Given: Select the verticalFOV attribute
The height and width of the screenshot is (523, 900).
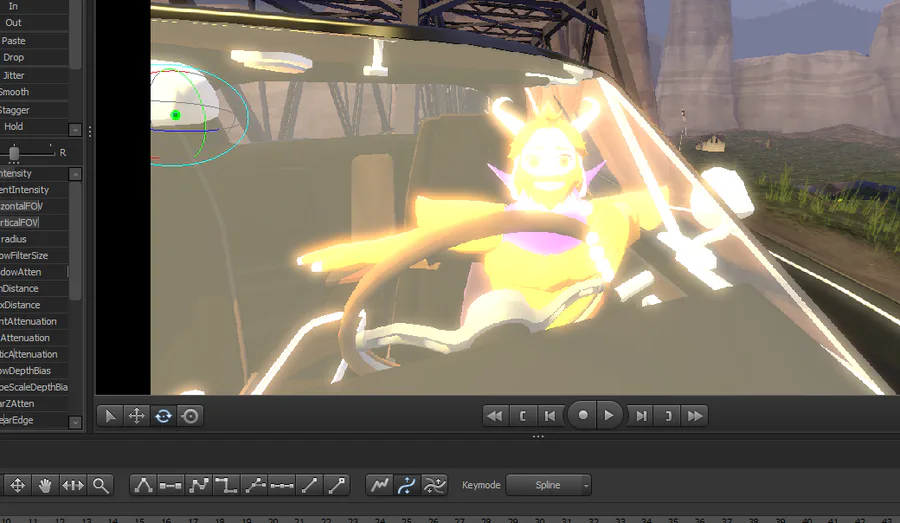Looking at the screenshot, I should click(34, 222).
